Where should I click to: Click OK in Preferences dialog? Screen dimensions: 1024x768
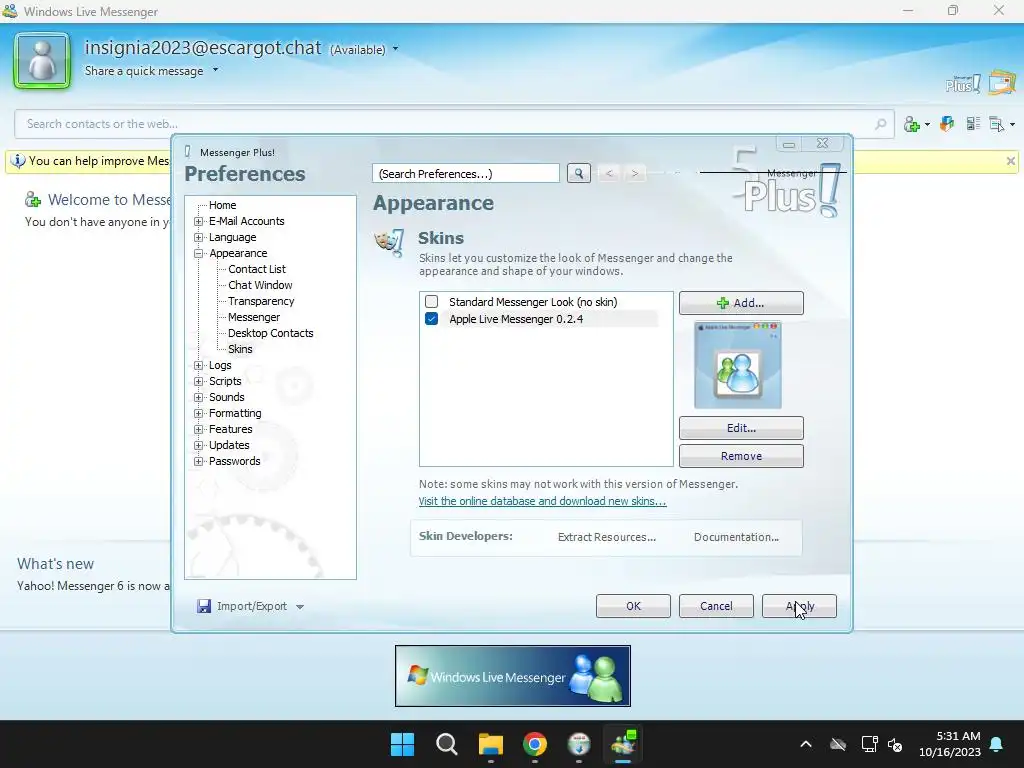click(x=633, y=606)
